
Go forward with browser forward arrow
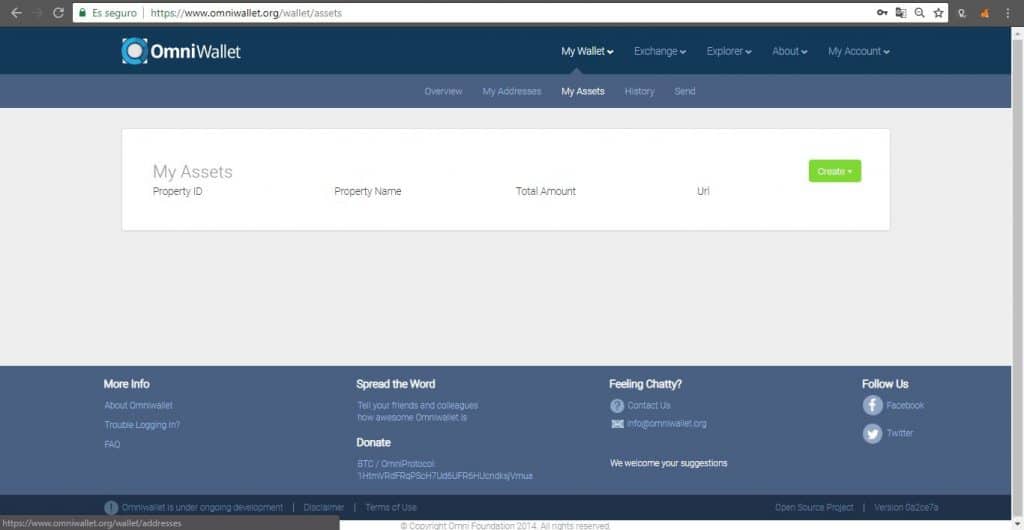click(37, 13)
